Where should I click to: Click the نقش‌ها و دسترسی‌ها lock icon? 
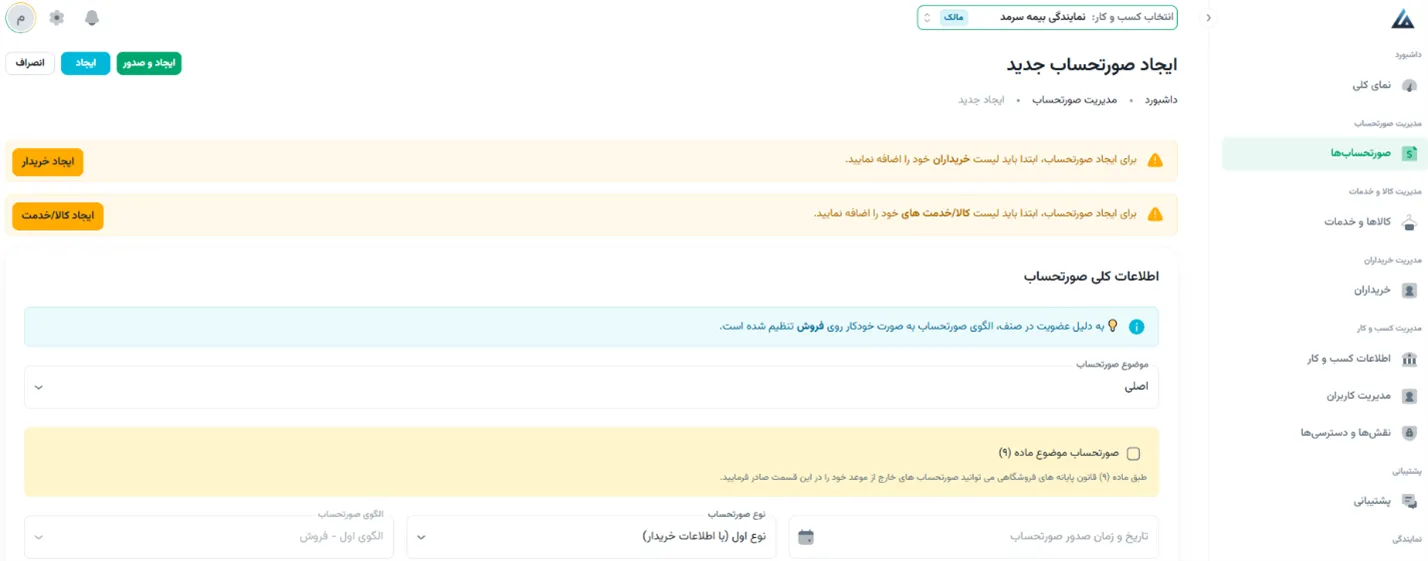(1409, 433)
